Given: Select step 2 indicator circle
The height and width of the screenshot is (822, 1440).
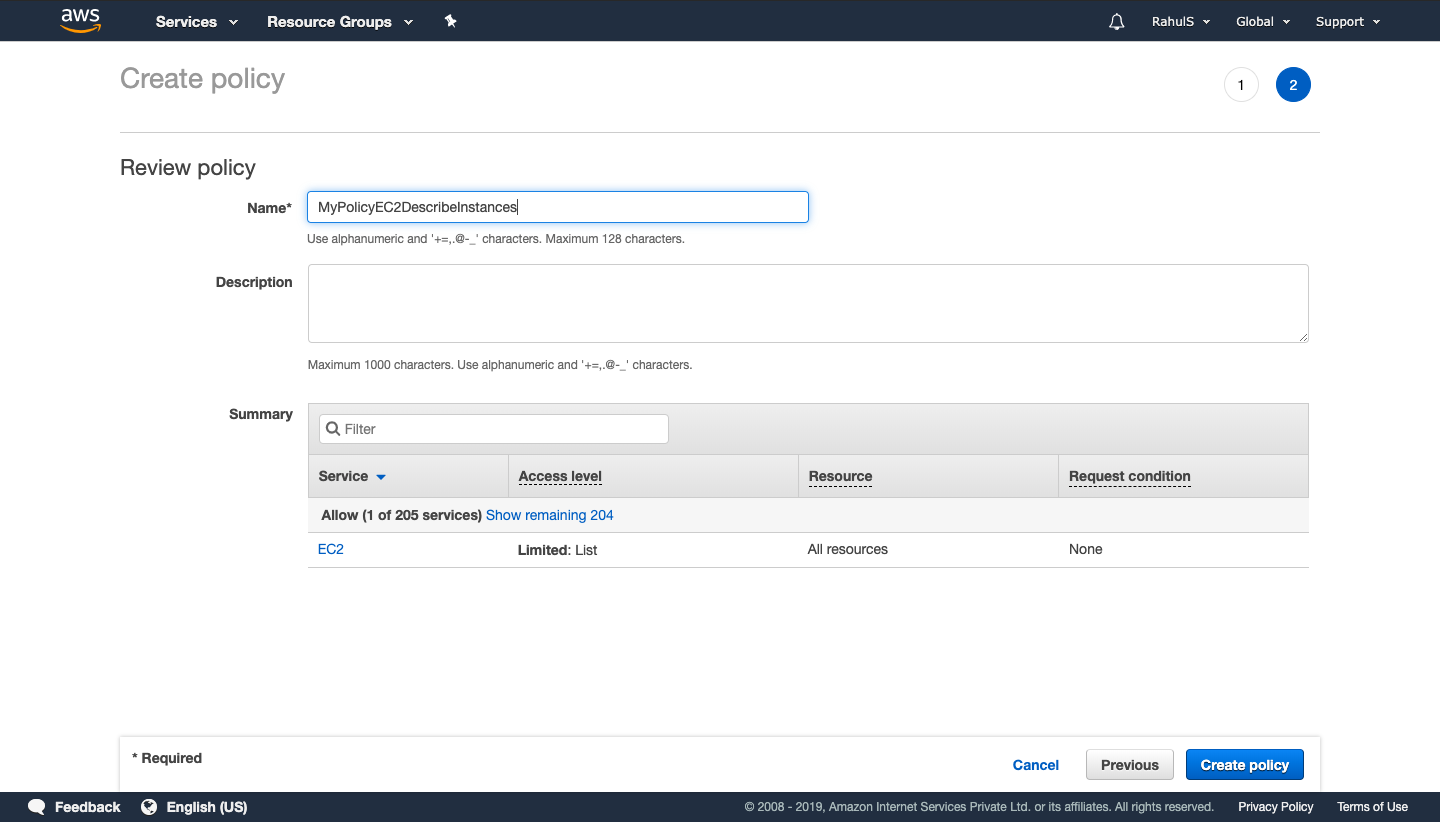Looking at the screenshot, I should pyautogui.click(x=1293, y=84).
